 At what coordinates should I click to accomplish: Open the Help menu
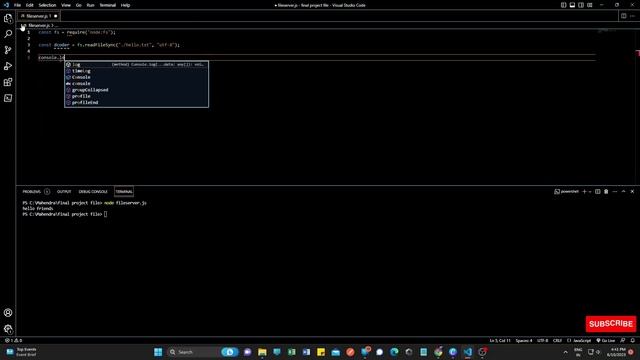point(125,5)
